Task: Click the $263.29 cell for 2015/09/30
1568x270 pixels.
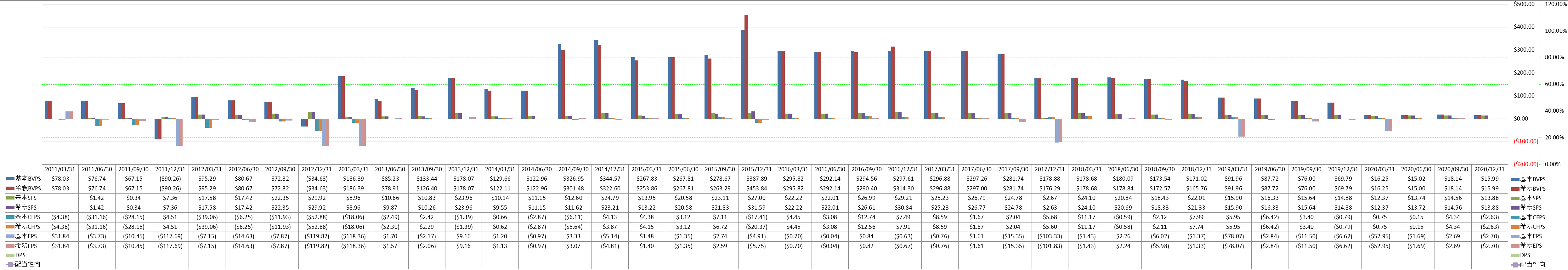Action: [x=720, y=188]
